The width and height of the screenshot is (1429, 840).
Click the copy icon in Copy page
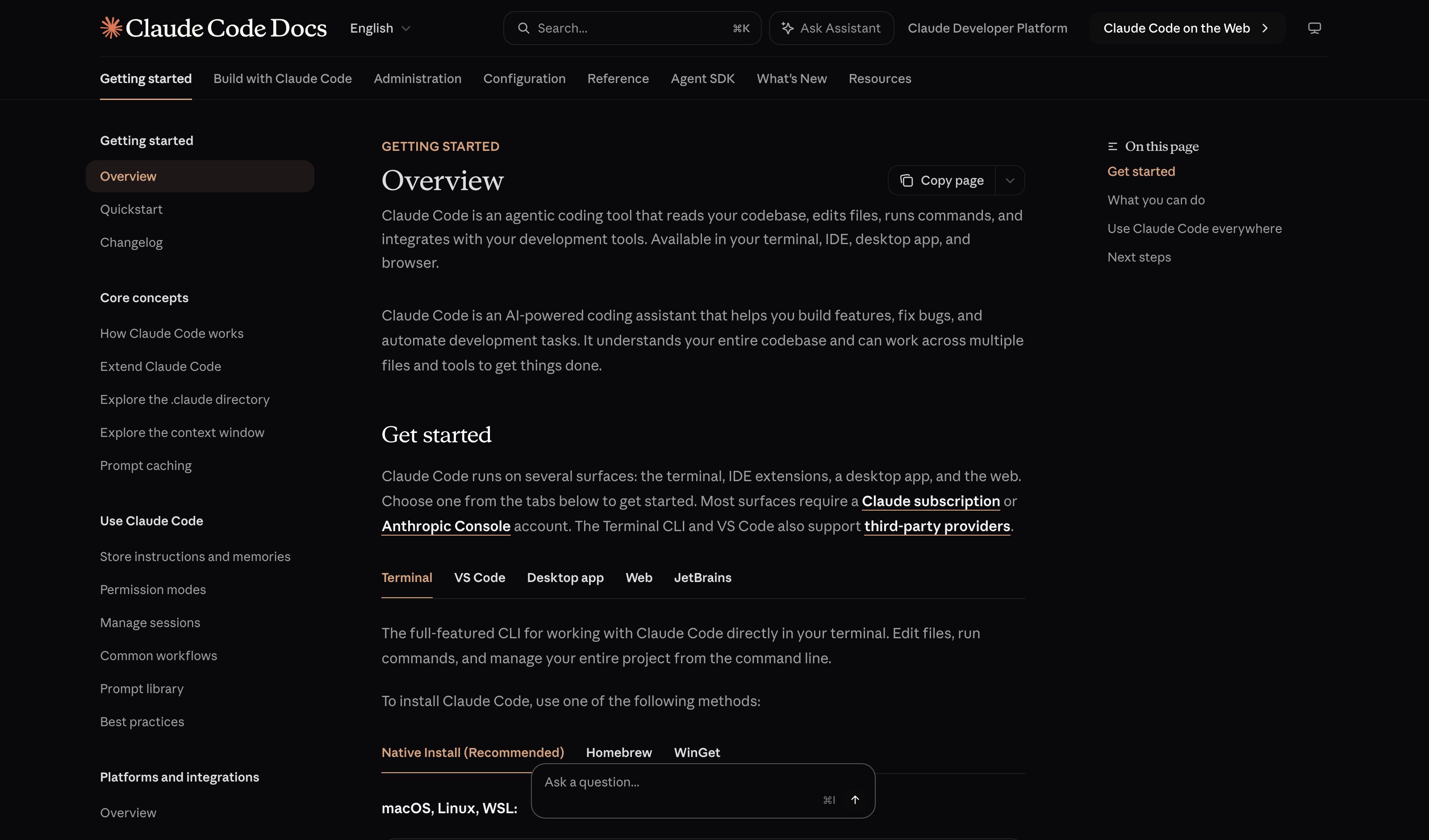click(x=906, y=180)
